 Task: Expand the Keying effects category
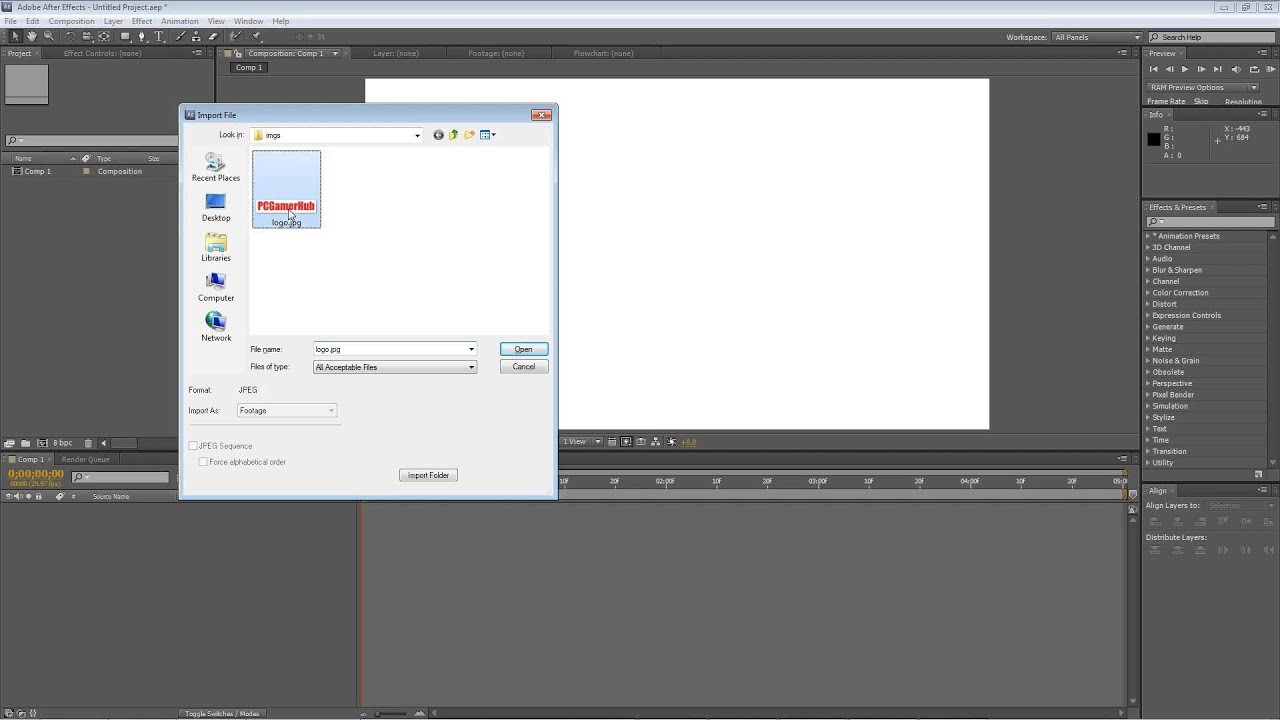click(1148, 338)
